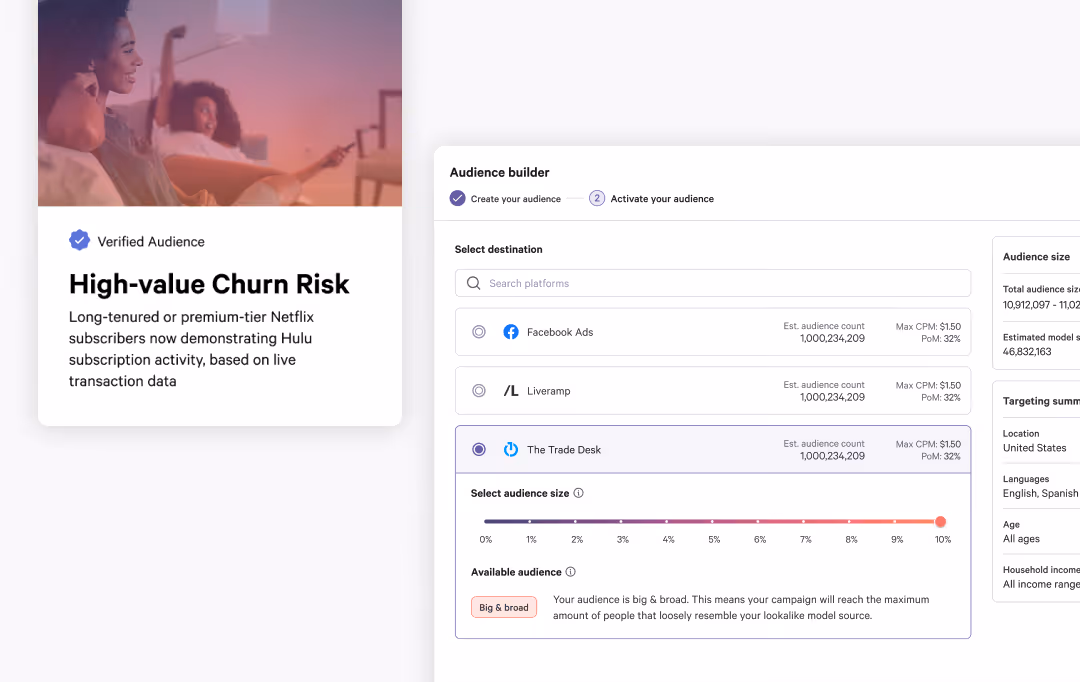Click the United States location value
The image size is (1080, 682).
1034,448
